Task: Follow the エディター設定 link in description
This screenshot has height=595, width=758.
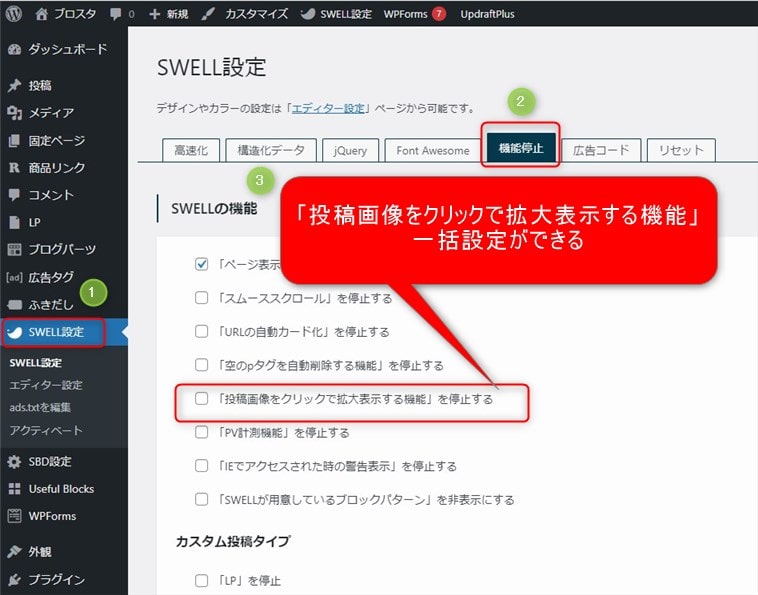Action: pyautogui.click(x=328, y=108)
